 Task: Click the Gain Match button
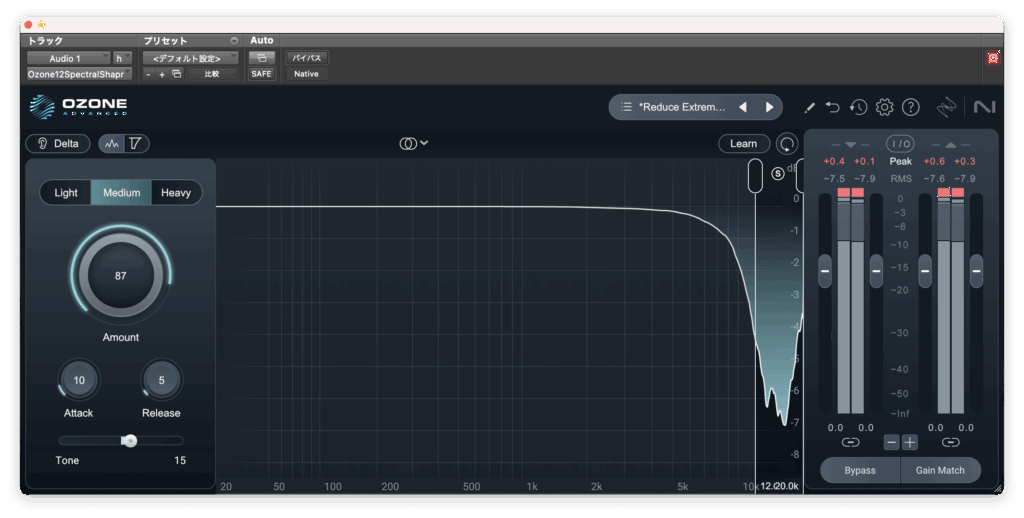click(x=940, y=470)
